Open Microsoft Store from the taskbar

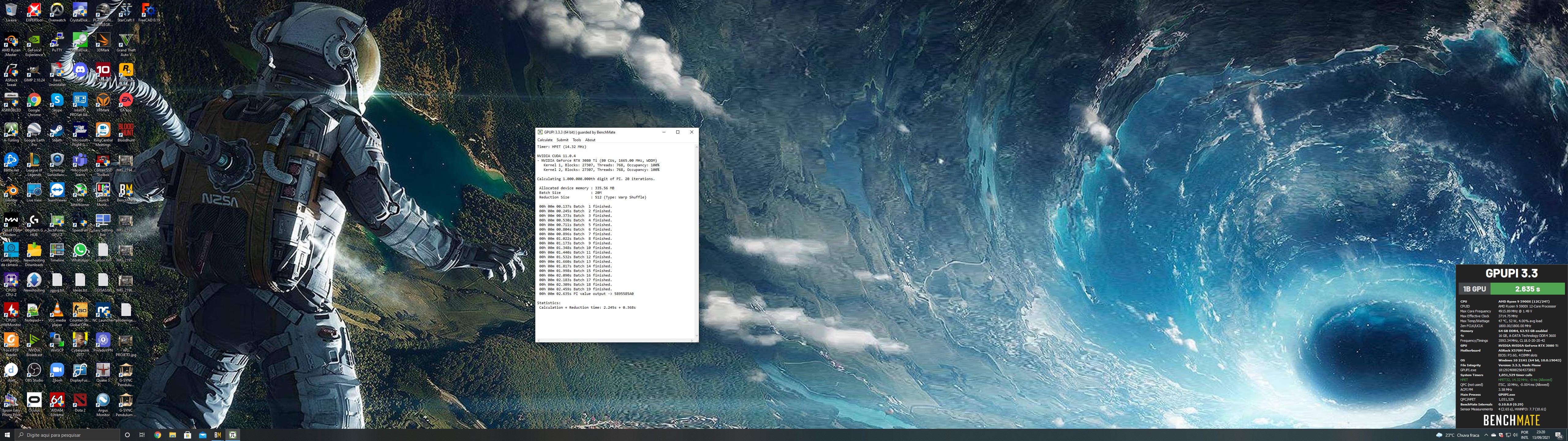point(187,435)
